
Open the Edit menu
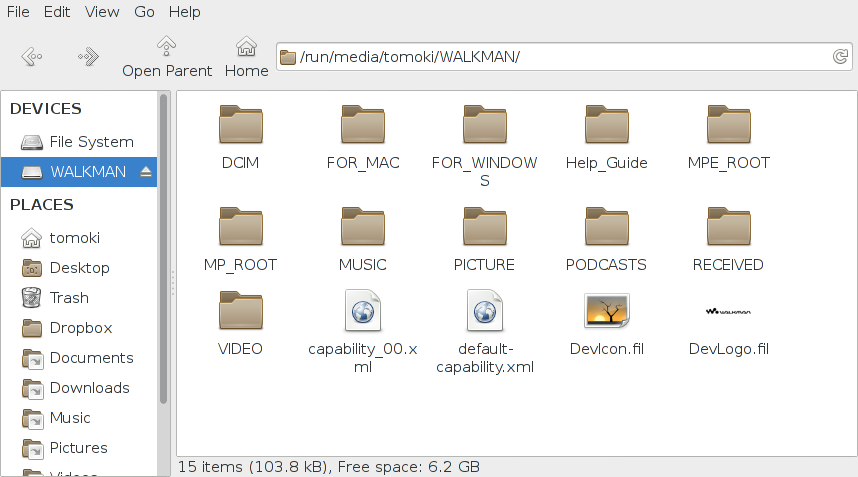[57, 11]
